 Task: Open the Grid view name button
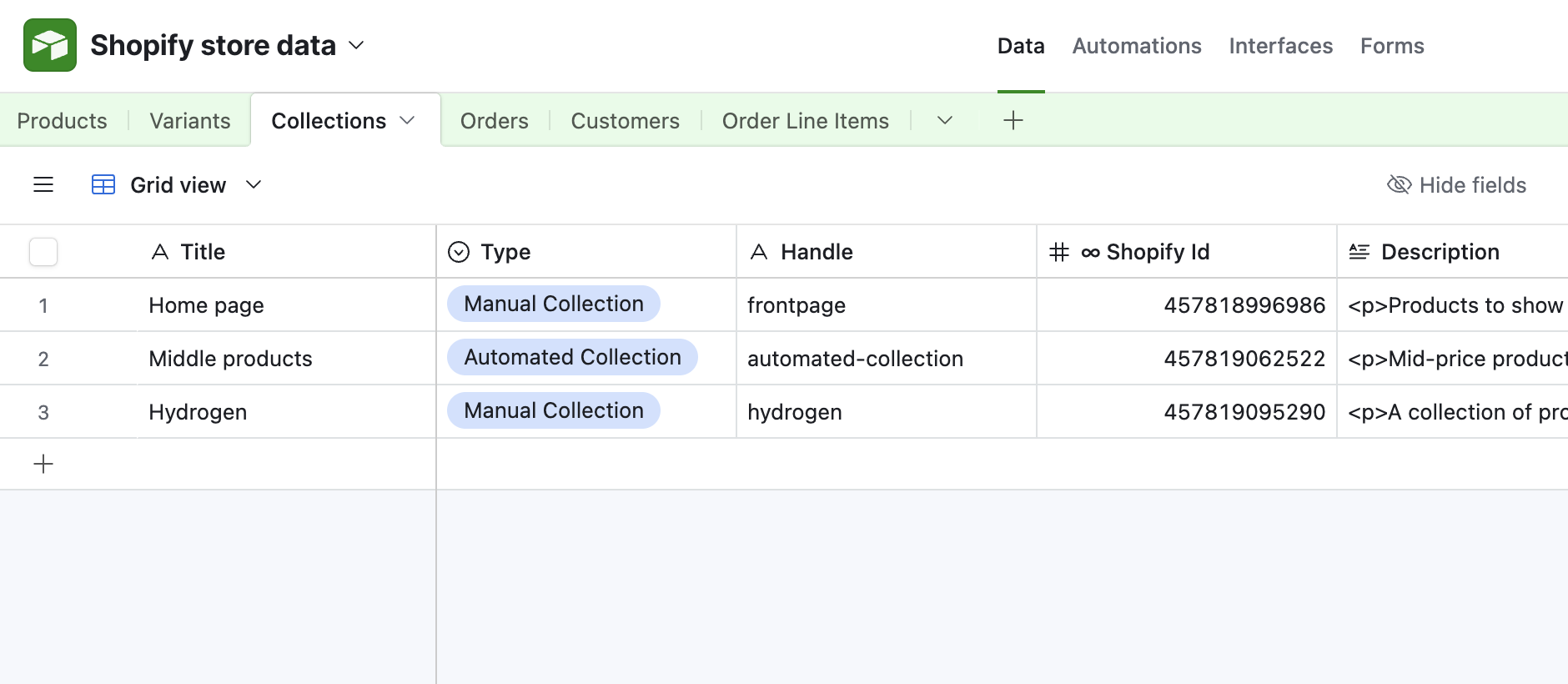click(178, 185)
